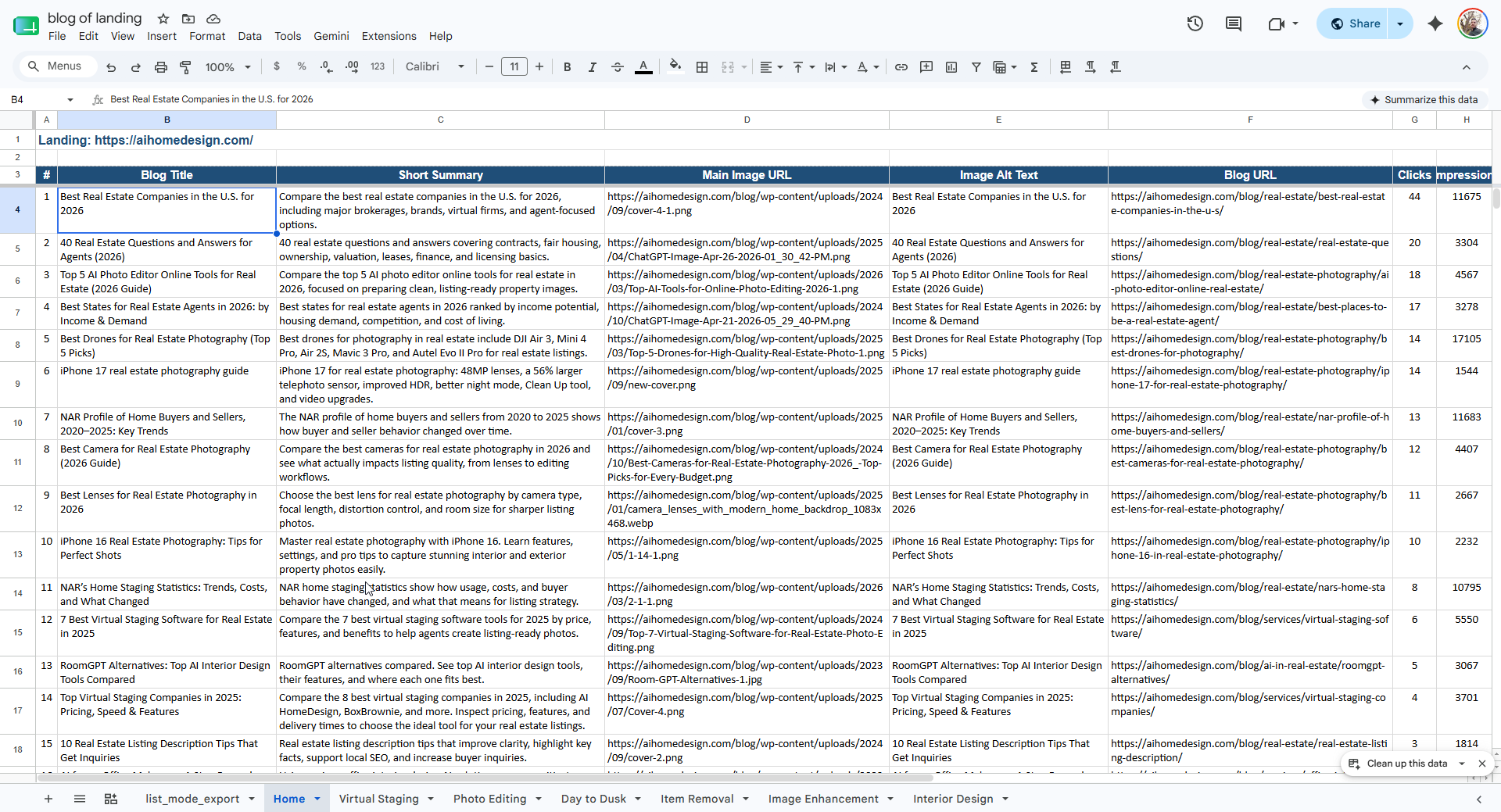Viewport: 1501px width, 812px height.
Task: Open the Google account avatar
Action: (x=1473, y=23)
